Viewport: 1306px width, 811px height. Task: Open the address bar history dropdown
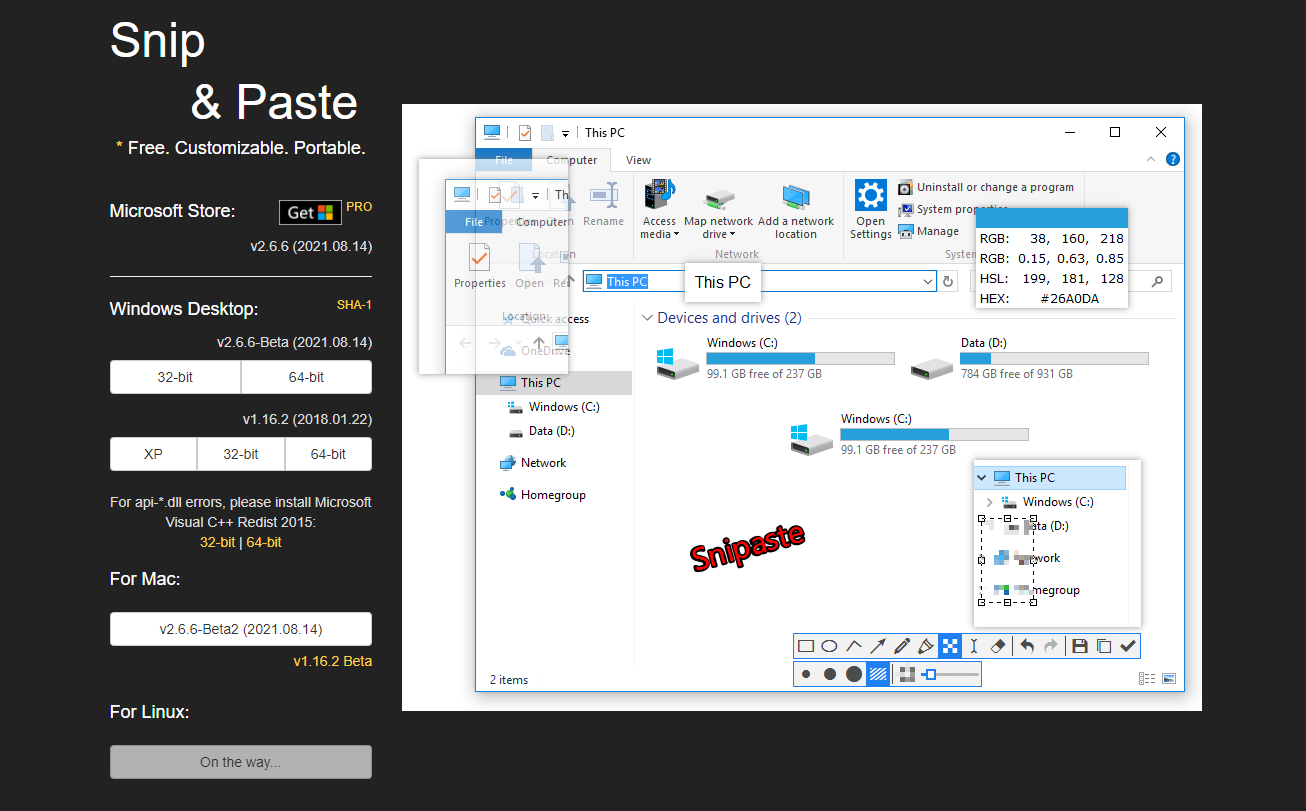coord(929,282)
